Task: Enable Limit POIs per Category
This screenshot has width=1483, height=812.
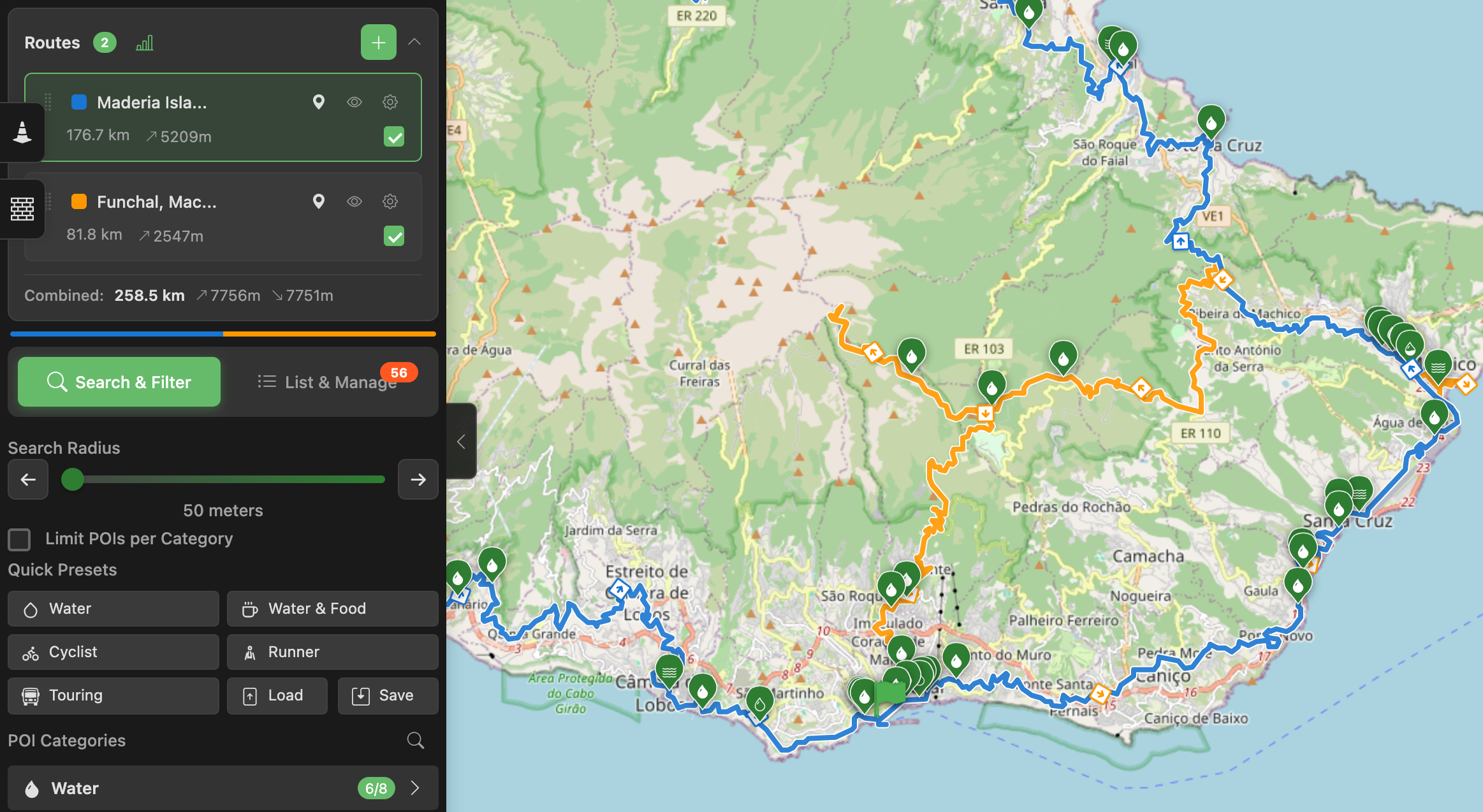Action: coord(19,539)
